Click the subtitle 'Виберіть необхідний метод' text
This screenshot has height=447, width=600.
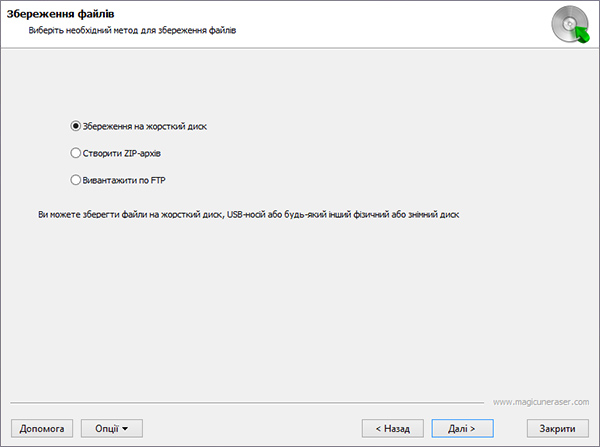tap(83, 30)
